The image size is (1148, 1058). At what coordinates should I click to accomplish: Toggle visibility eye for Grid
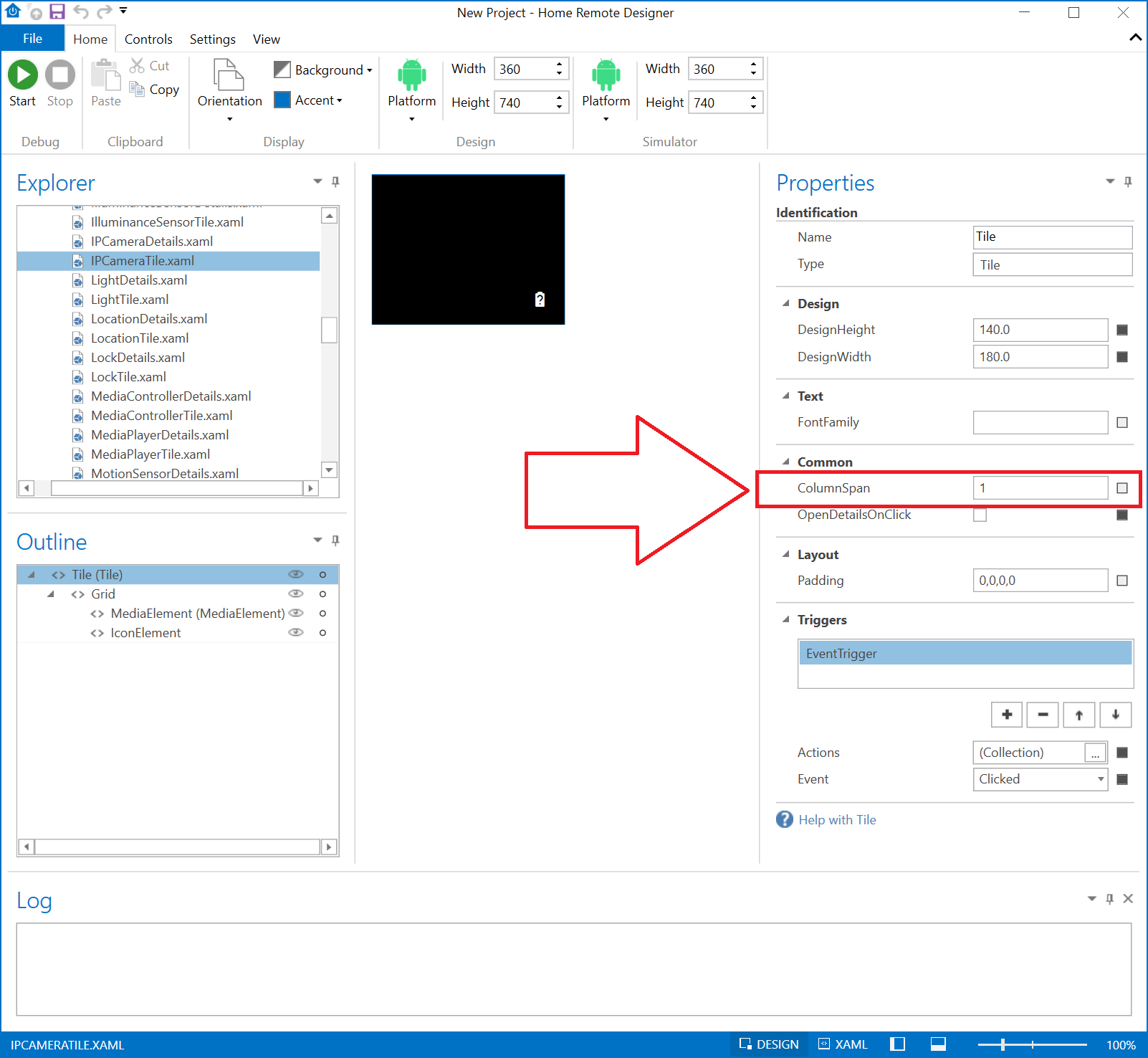[296, 594]
